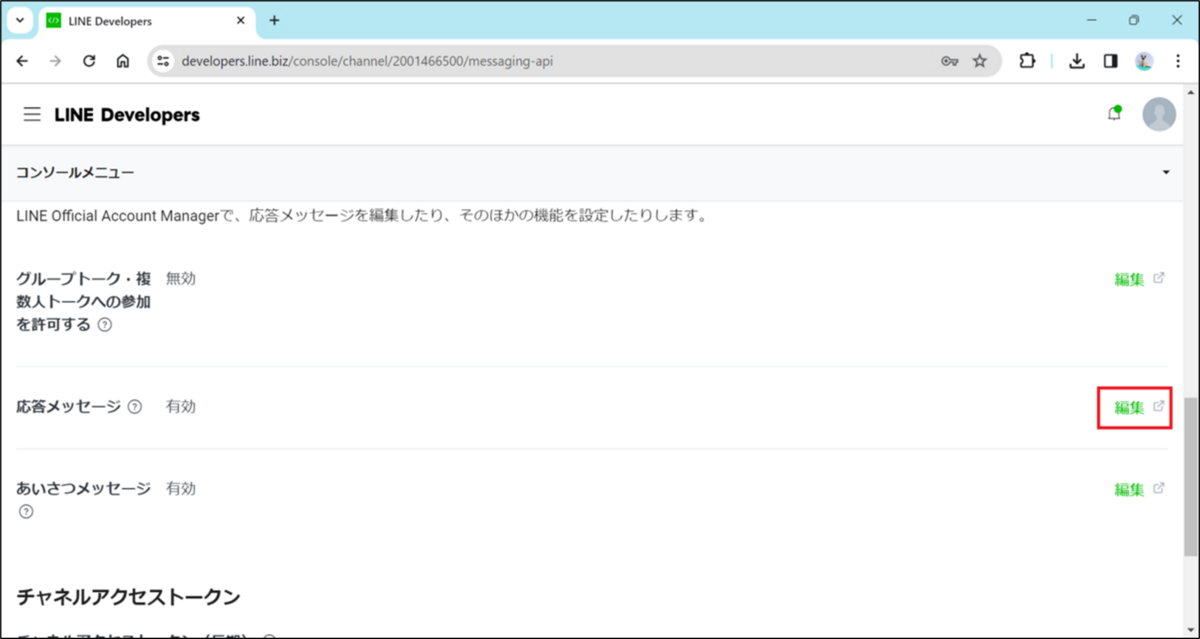Viewport: 1200px width, 639px height.
Task: Open the user profile avatar
Action: [x=1159, y=114]
